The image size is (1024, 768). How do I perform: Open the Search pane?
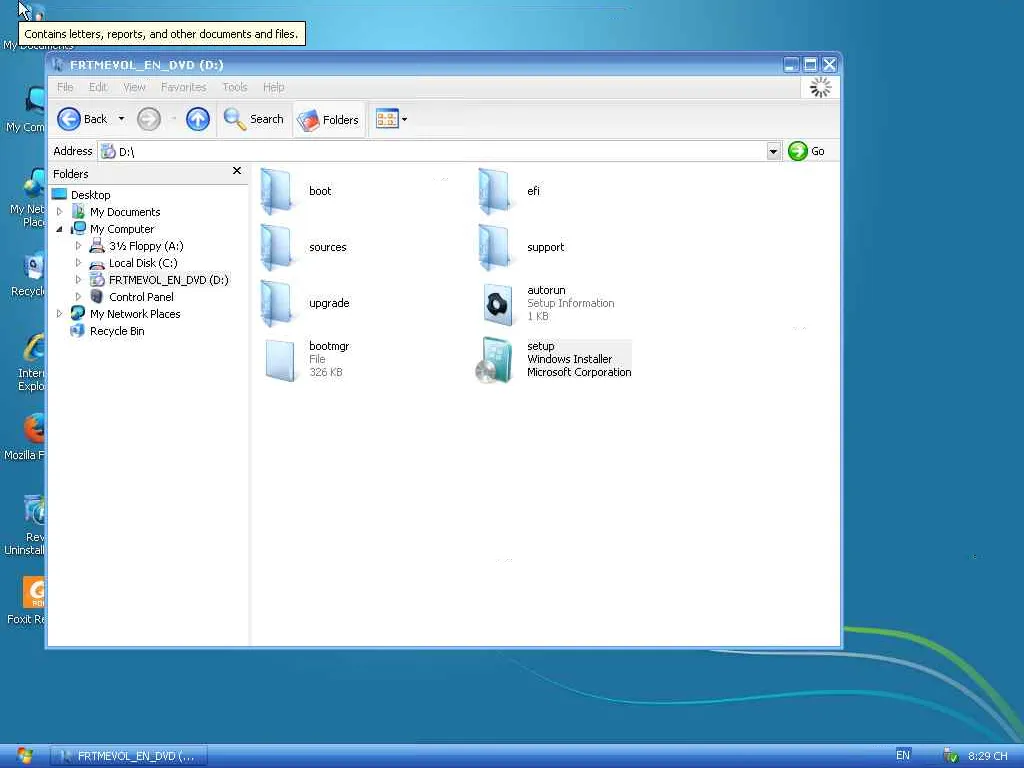point(253,119)
